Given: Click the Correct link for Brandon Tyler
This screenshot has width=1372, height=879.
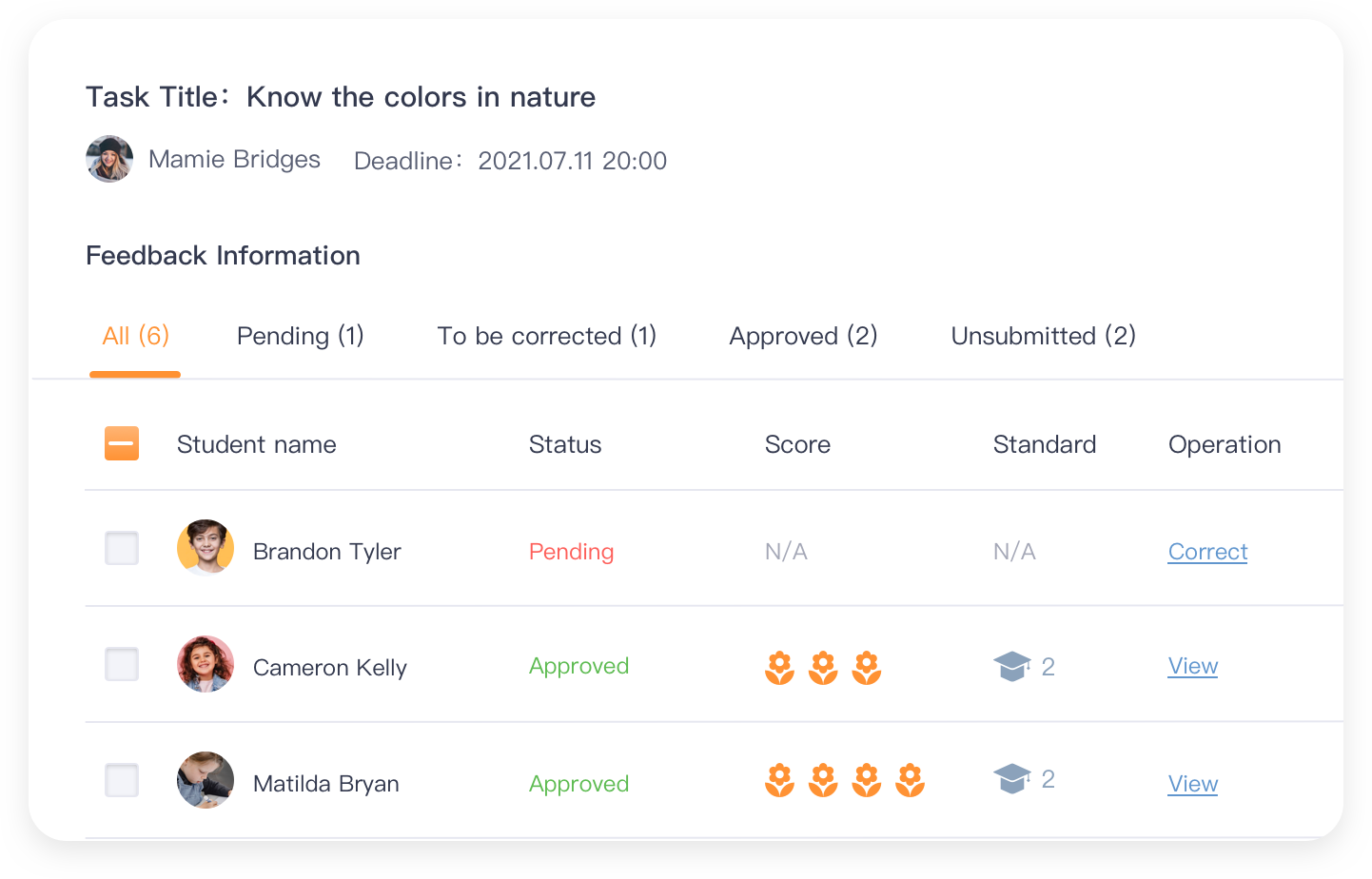Looking at the screenshot, I should tap(1207, 552).
